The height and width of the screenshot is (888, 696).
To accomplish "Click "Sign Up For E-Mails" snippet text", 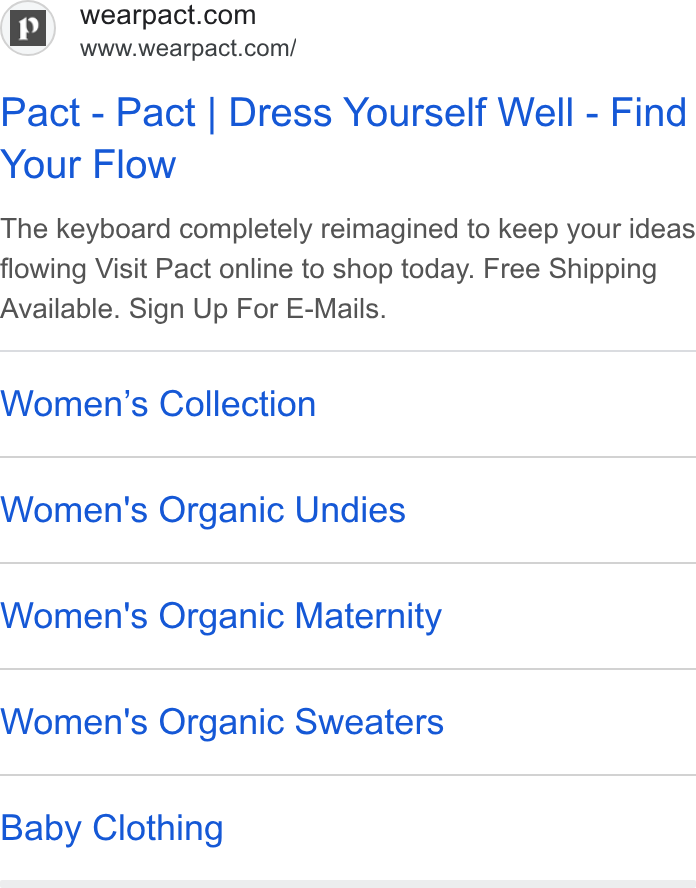I will (257, 309).
